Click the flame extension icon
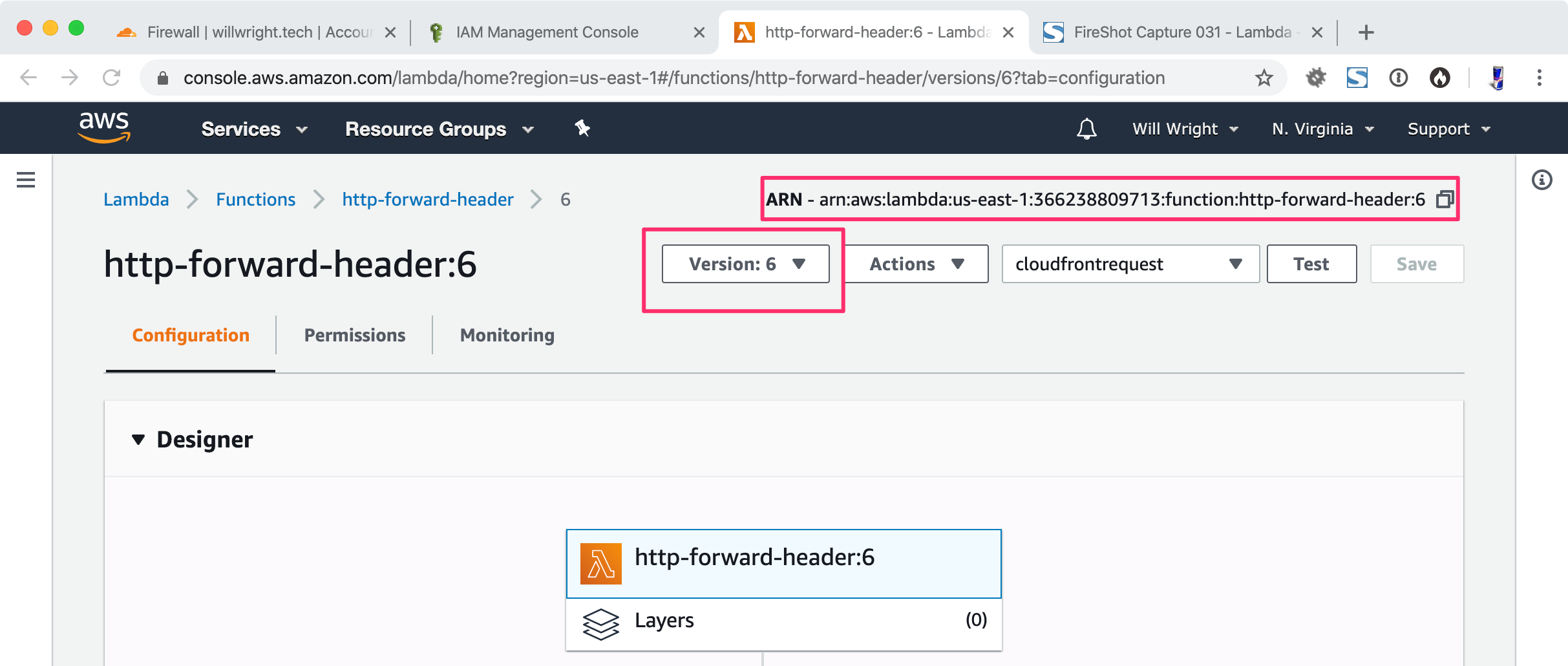1568x666 pixels. click(1439, 78)
